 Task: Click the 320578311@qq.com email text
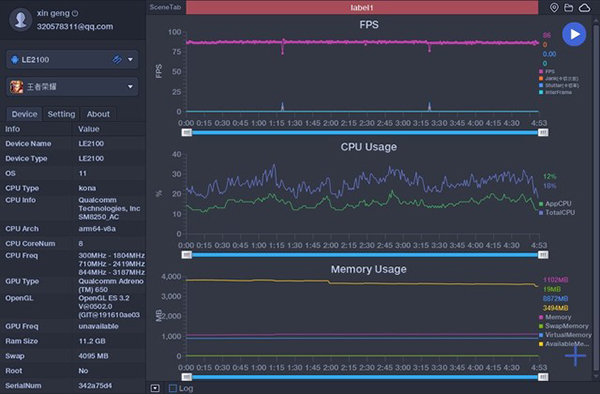pos(75,26)
